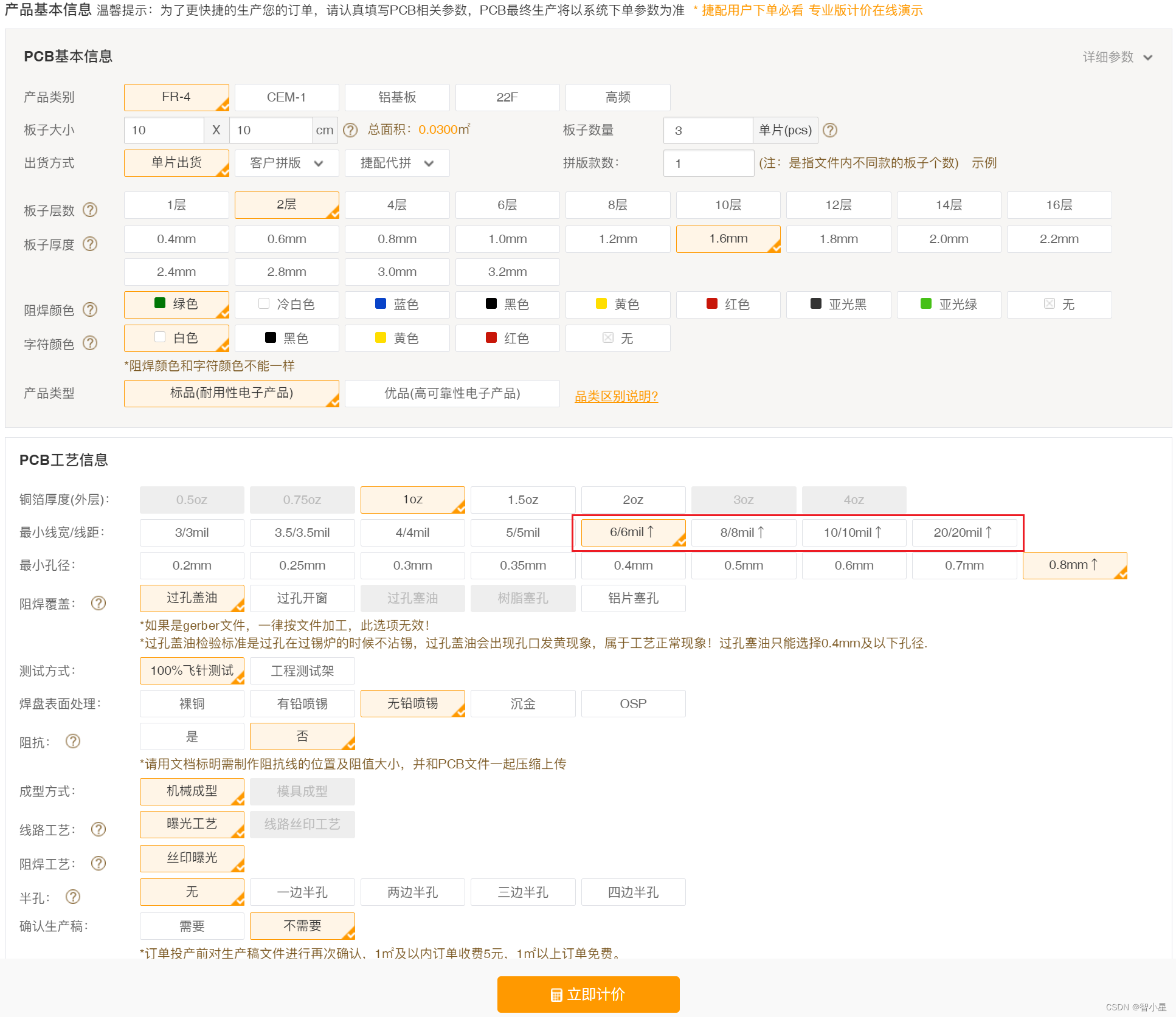
Task: Select the 4层 board layer option
Action: coord(397,205)
